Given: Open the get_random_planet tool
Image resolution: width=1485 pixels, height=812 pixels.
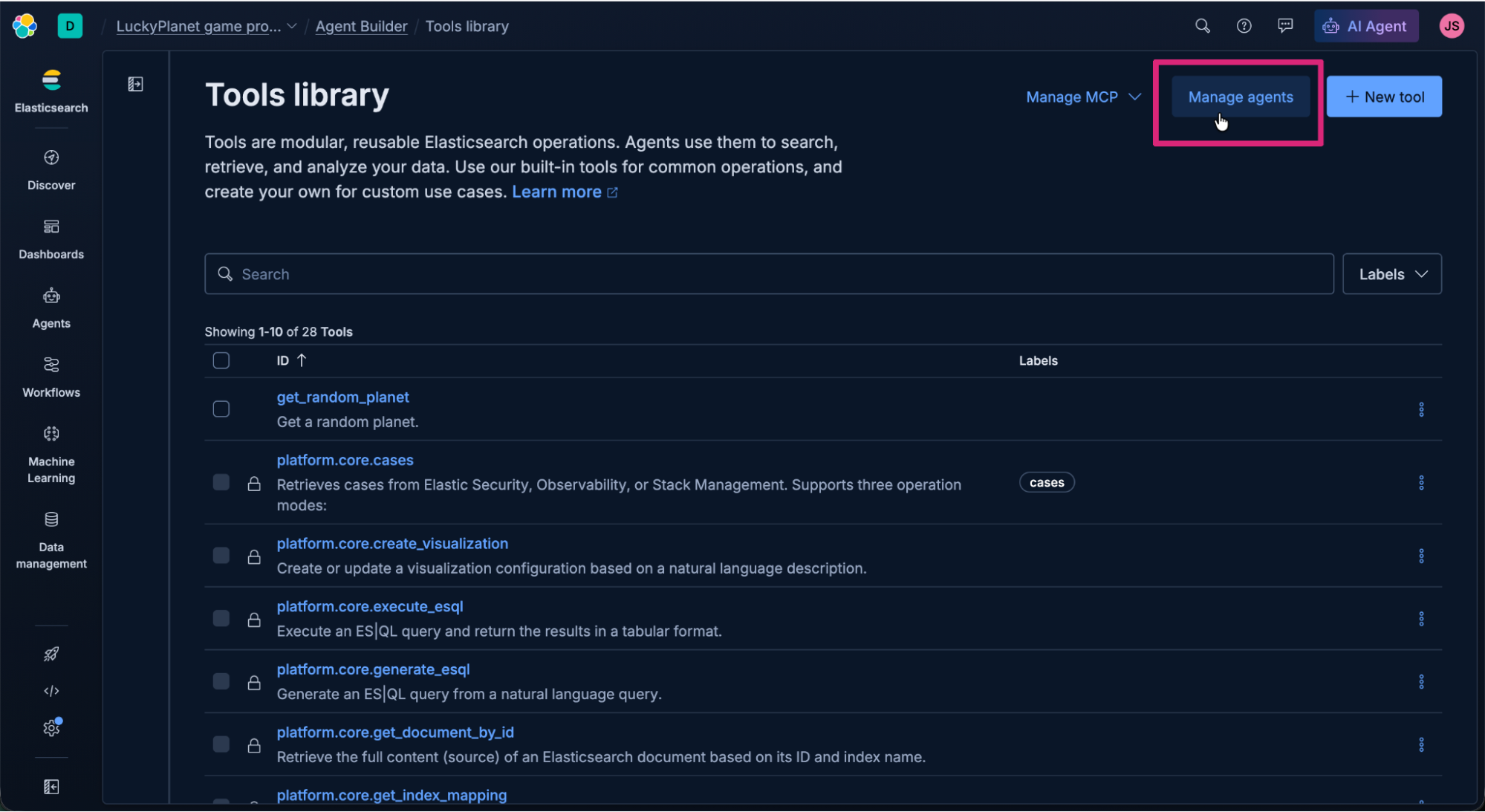Looking at the screenshot, I should click(342, 397).
